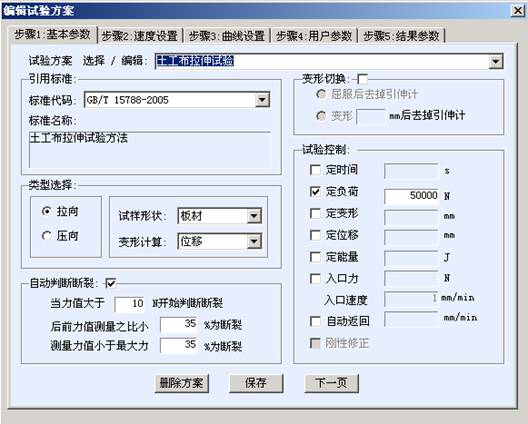
Task: Click the 定位移 mm input field
Action: click(411, 237)
